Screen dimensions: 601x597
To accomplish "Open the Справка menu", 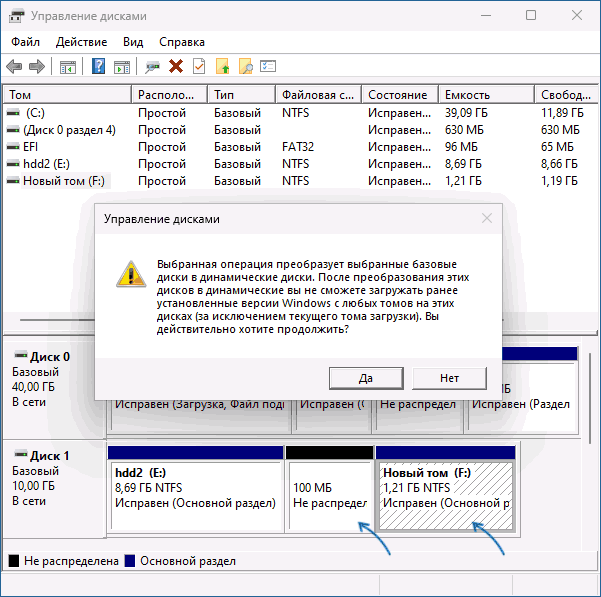I will 182,42.
